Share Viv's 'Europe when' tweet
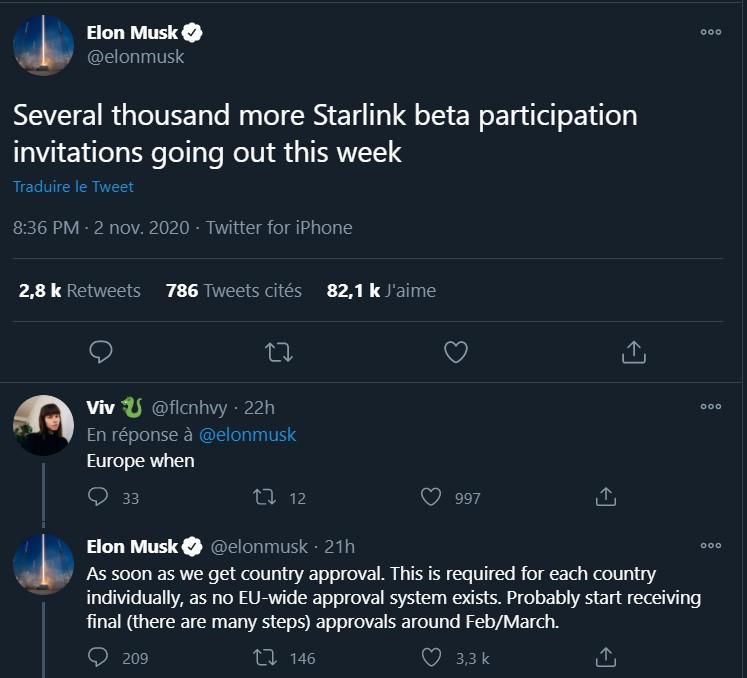The height and width of the screenshot is (678, 747). click(606, 497)
